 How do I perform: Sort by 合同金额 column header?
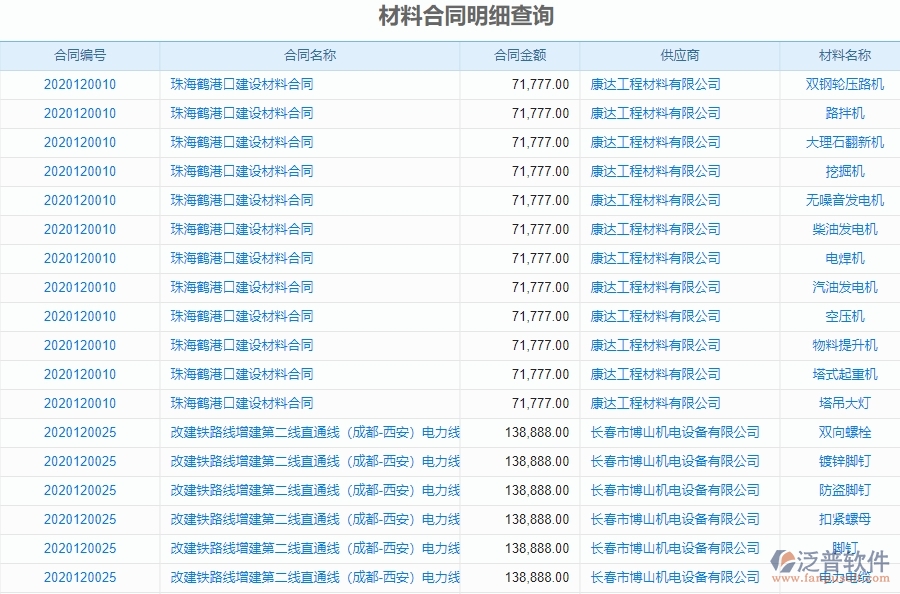tap(522, 56)
